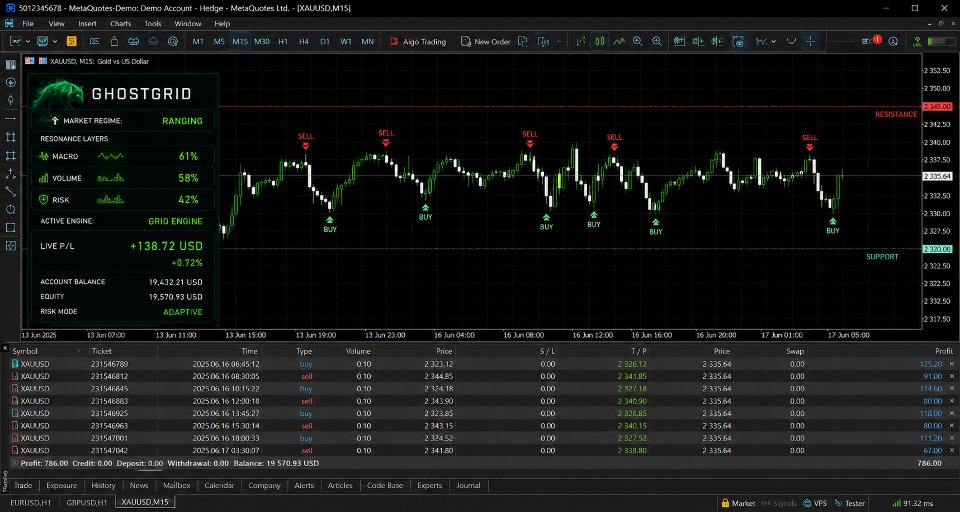Select the M15 timeframe
Image resolution: width=960 pixels, height=512 pixels.
point(240,42)
